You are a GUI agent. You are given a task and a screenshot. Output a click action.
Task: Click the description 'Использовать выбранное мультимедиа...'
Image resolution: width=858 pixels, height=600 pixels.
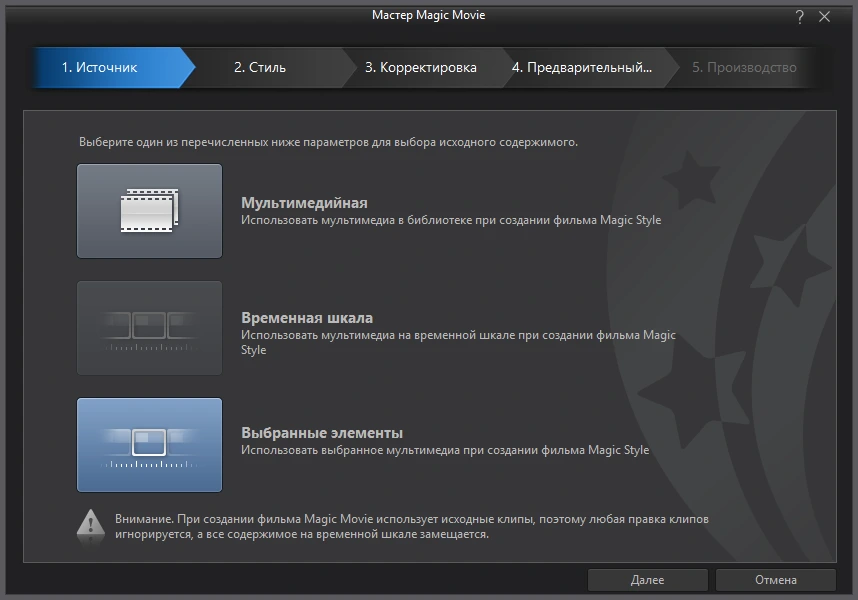click(445, 450)
